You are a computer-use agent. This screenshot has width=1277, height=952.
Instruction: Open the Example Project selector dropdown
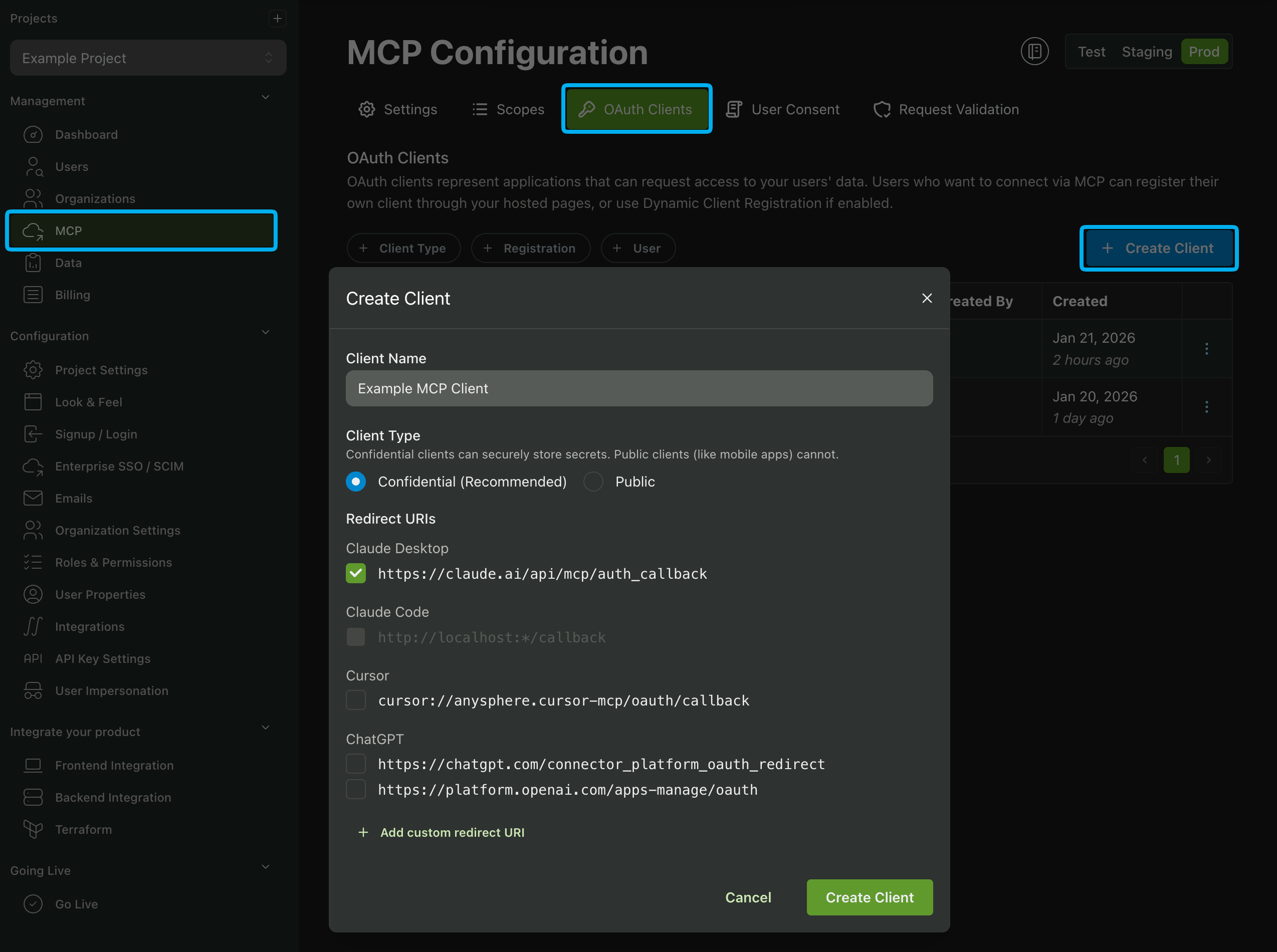[148, 58]
